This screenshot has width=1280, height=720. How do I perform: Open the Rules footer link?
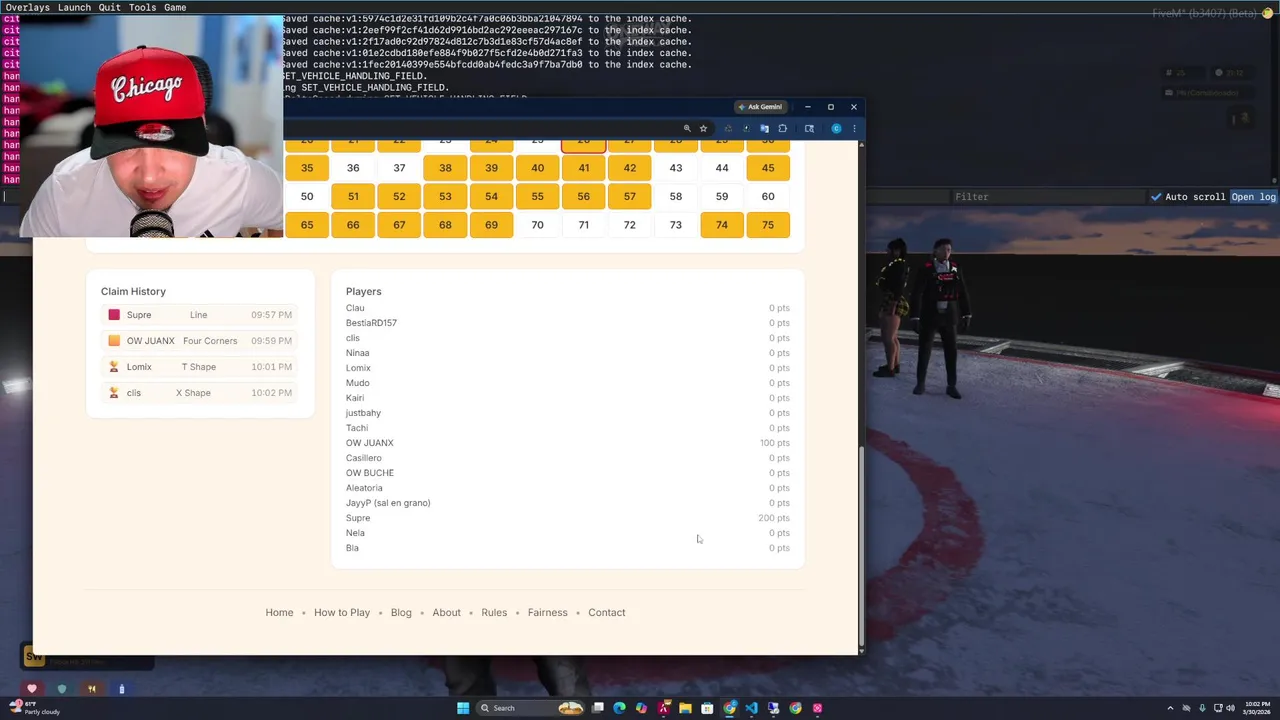click(494, 613)
